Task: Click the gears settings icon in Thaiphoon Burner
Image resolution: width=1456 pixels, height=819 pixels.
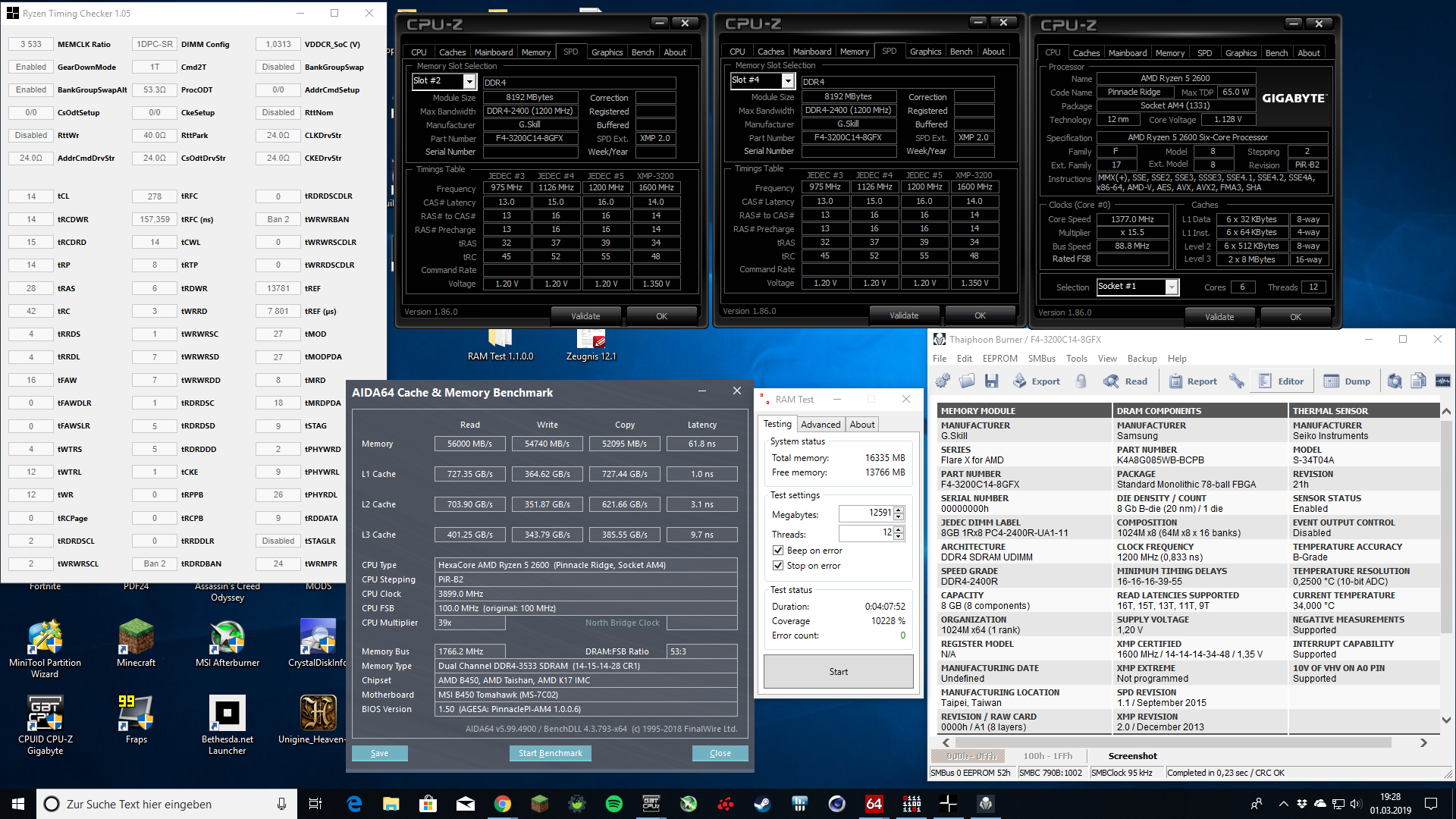Action: coord(943,381)
